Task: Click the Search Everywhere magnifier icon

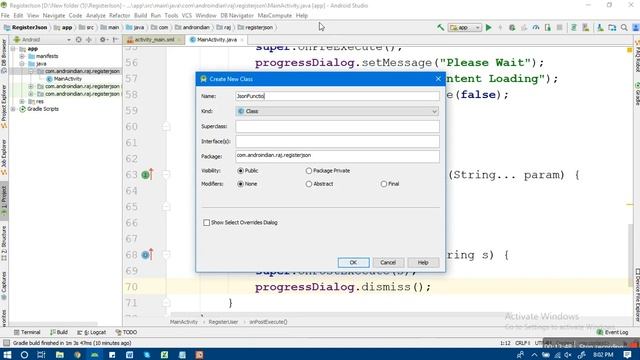Action: (624, 27)
